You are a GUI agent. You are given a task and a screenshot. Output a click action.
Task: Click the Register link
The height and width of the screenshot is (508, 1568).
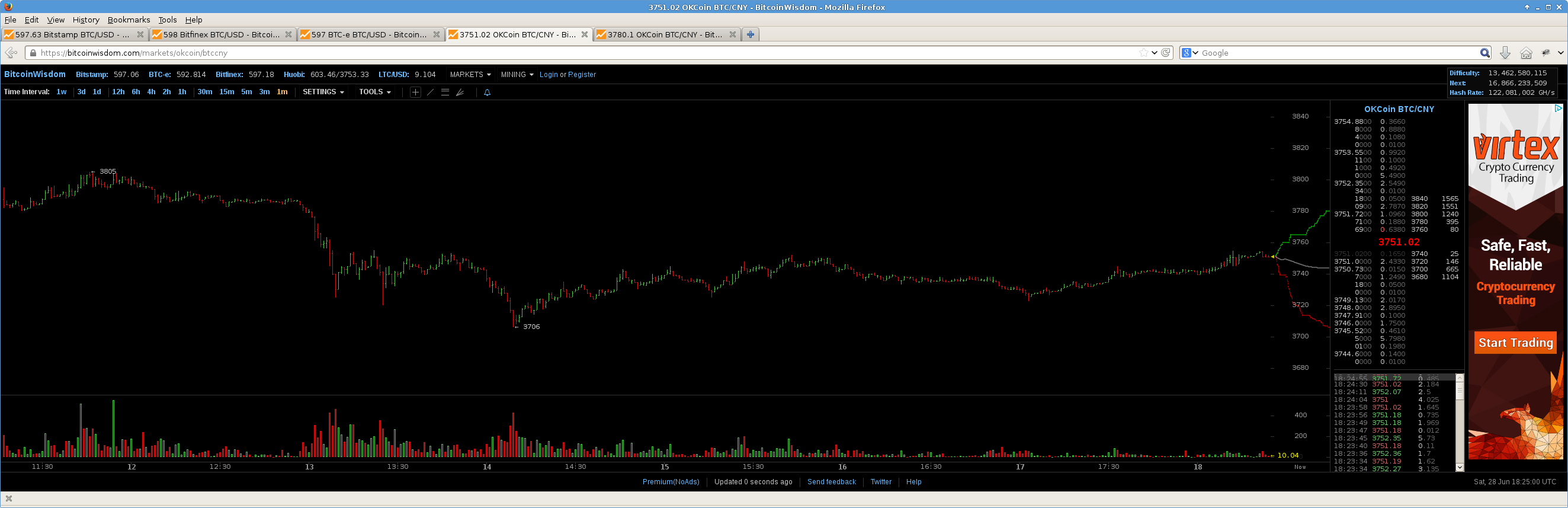pos(581,75)
